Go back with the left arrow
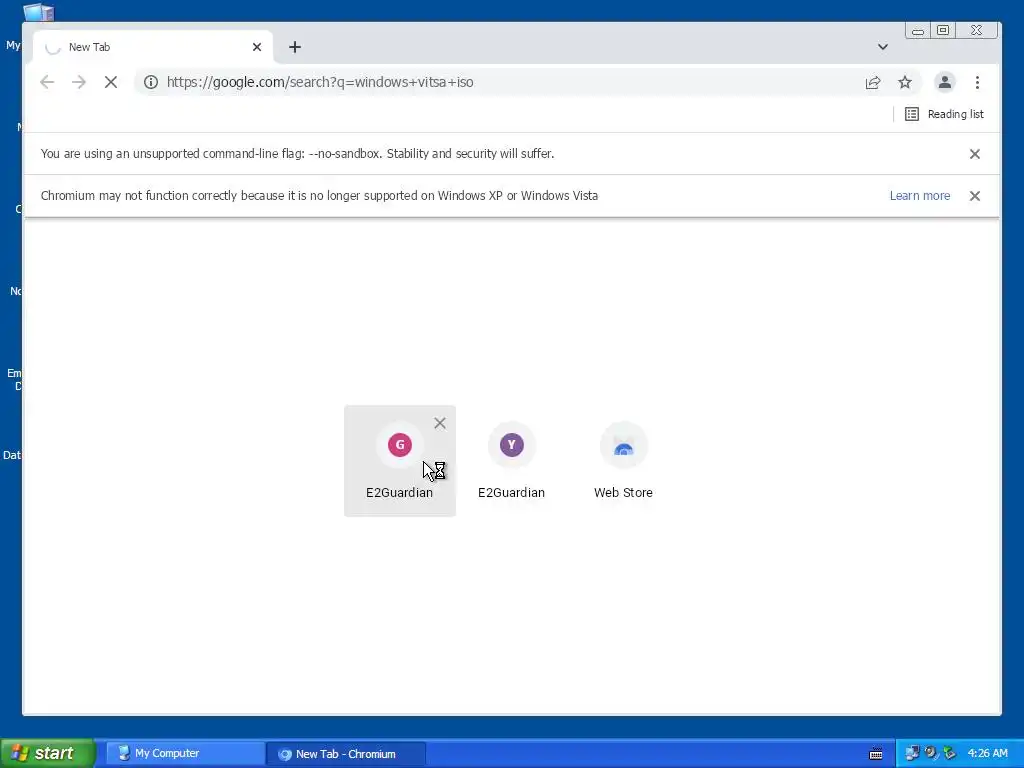1024x768 pixels. (x=47, y=82)
